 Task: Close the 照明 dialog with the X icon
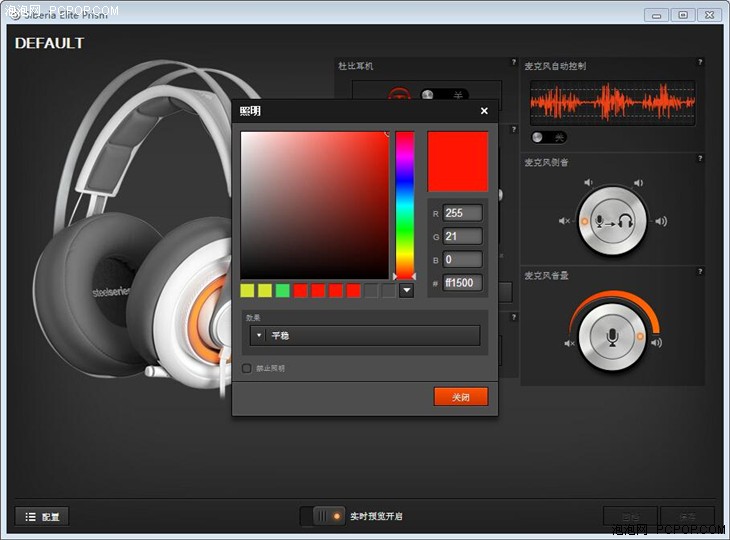(x=484, y=111)
